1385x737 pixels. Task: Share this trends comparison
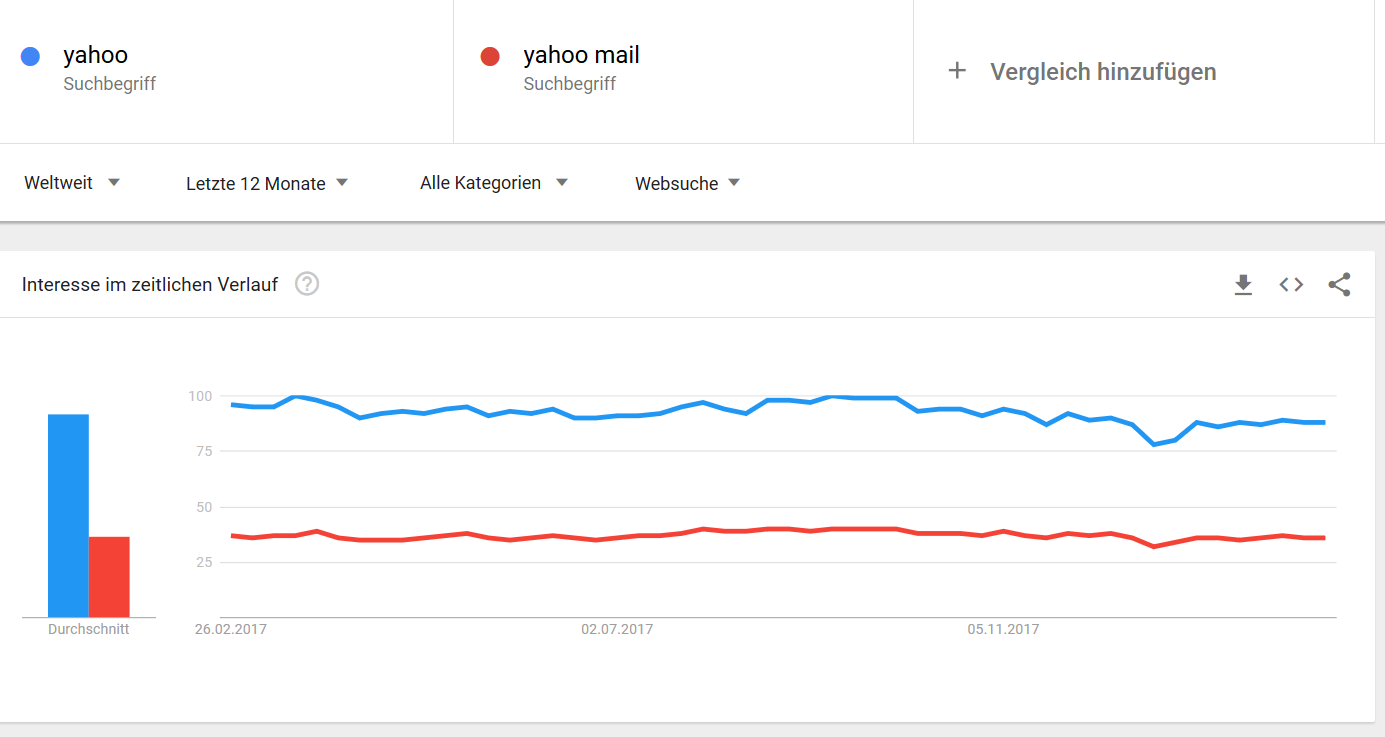coord(1339,284)
